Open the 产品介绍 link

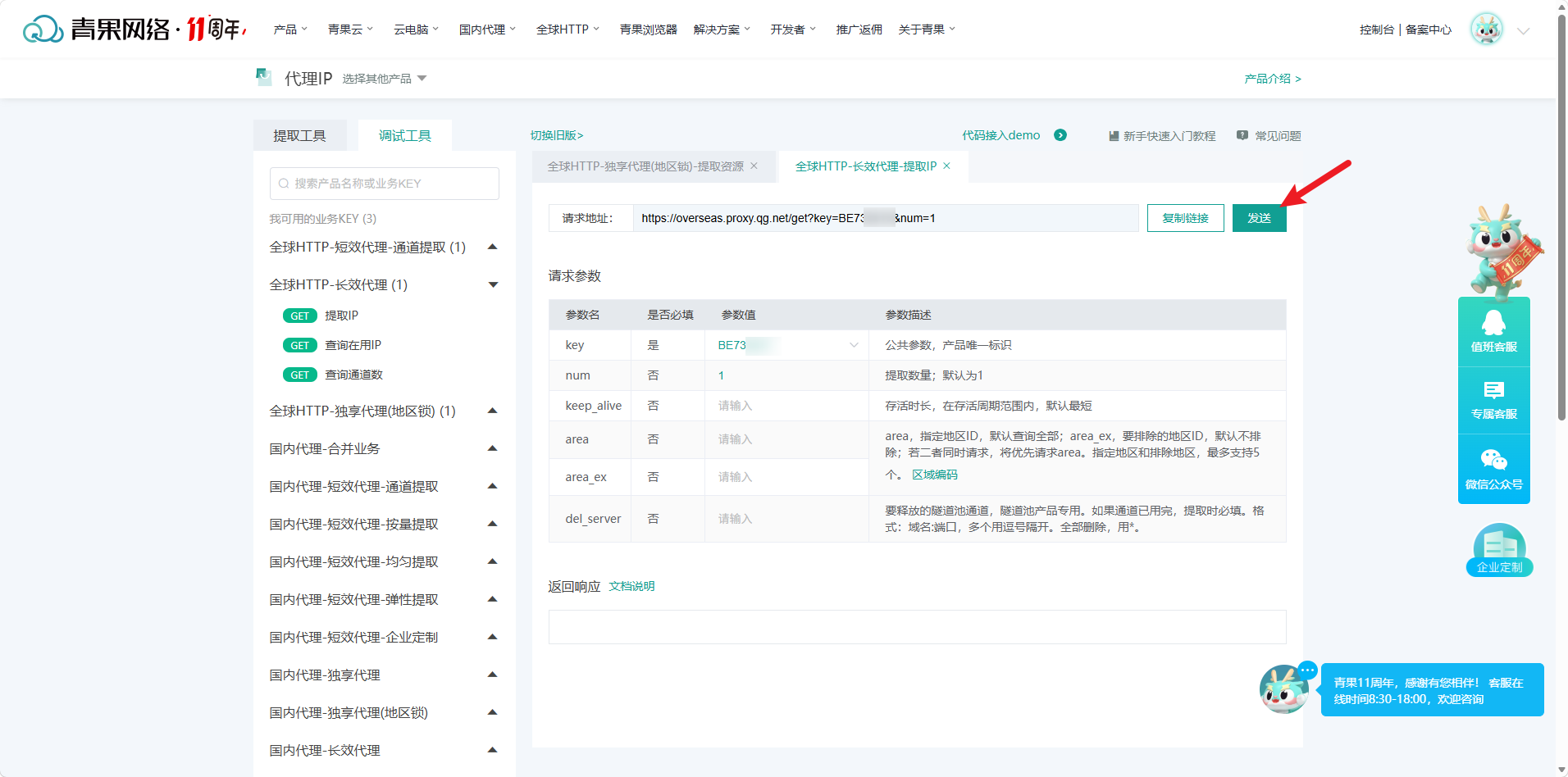(1273, 79)
